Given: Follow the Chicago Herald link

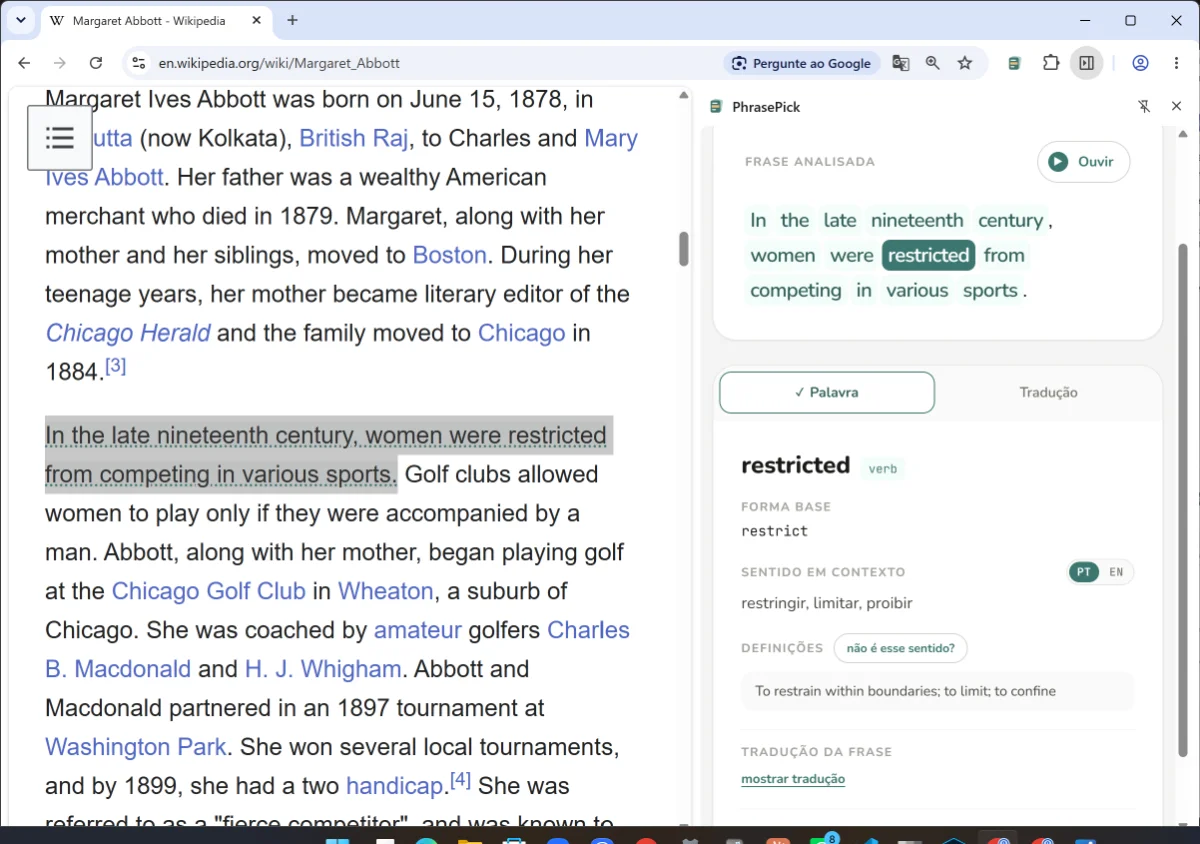Looking at the screenshot, I should [128, 333].
